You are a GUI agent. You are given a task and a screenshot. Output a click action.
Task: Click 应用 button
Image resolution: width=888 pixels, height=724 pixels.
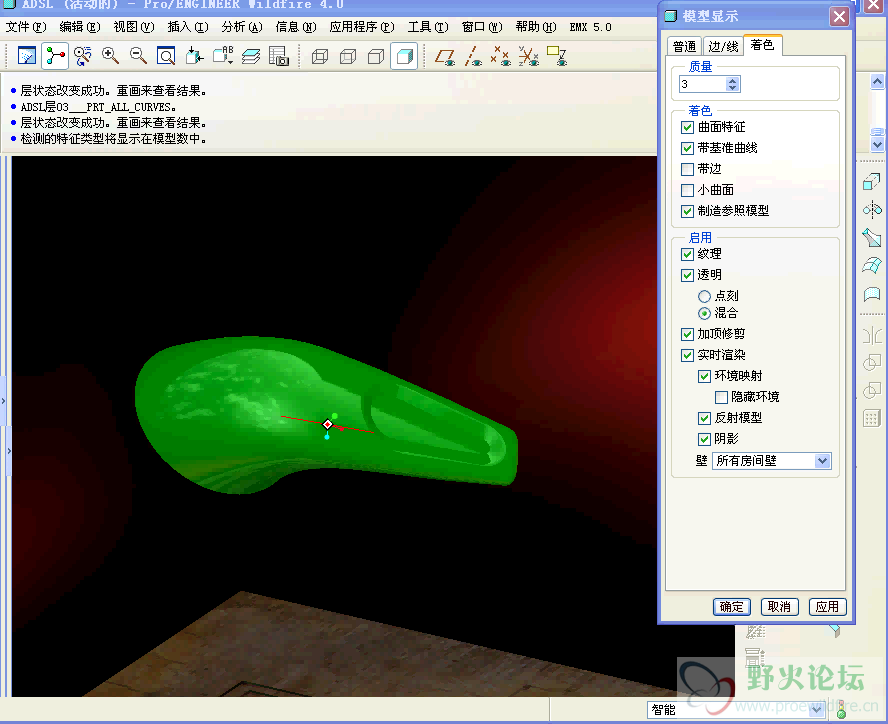point(827,607)
